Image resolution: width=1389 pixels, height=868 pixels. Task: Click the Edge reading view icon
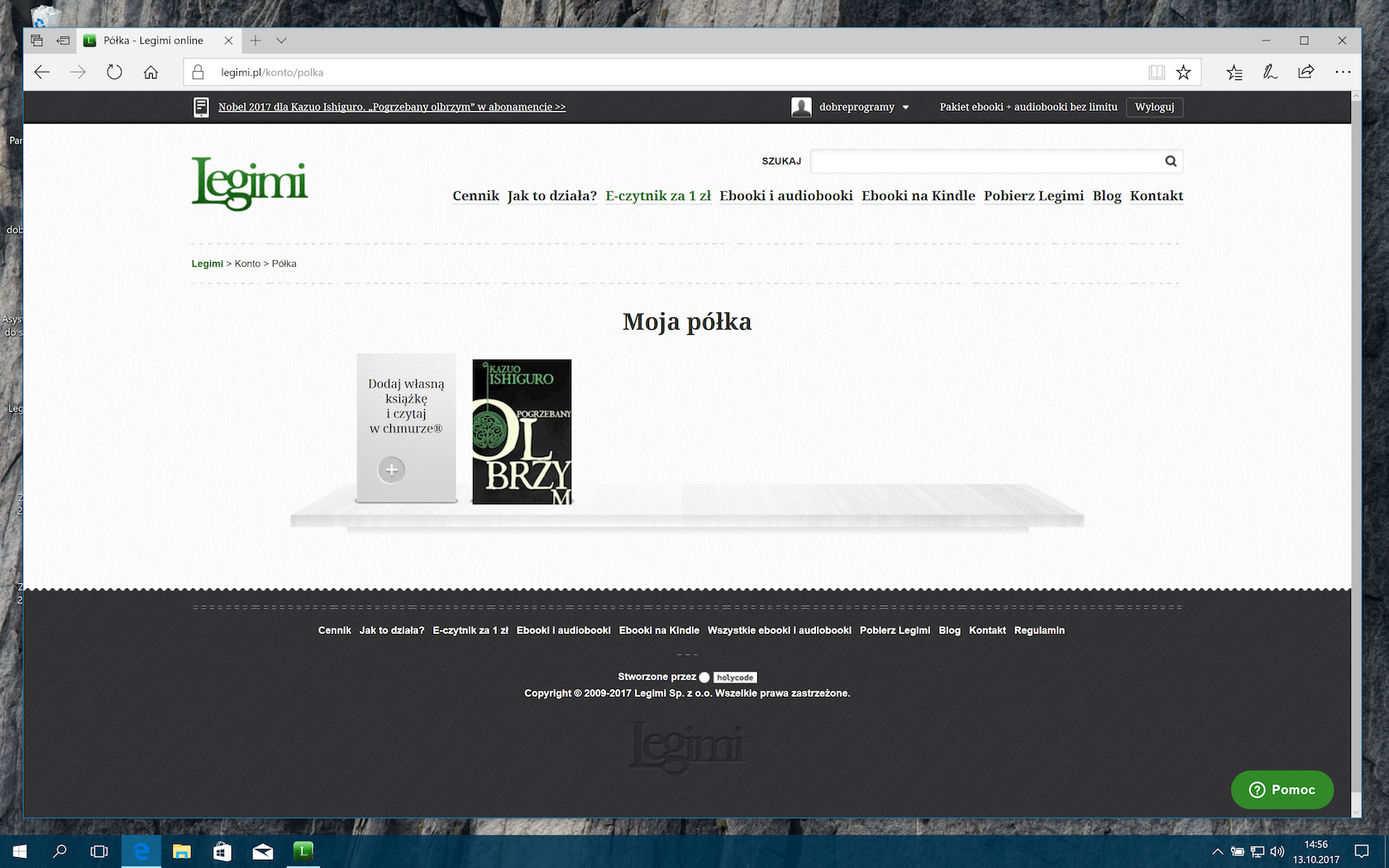pyautogui.click(x=1157, y=72)
